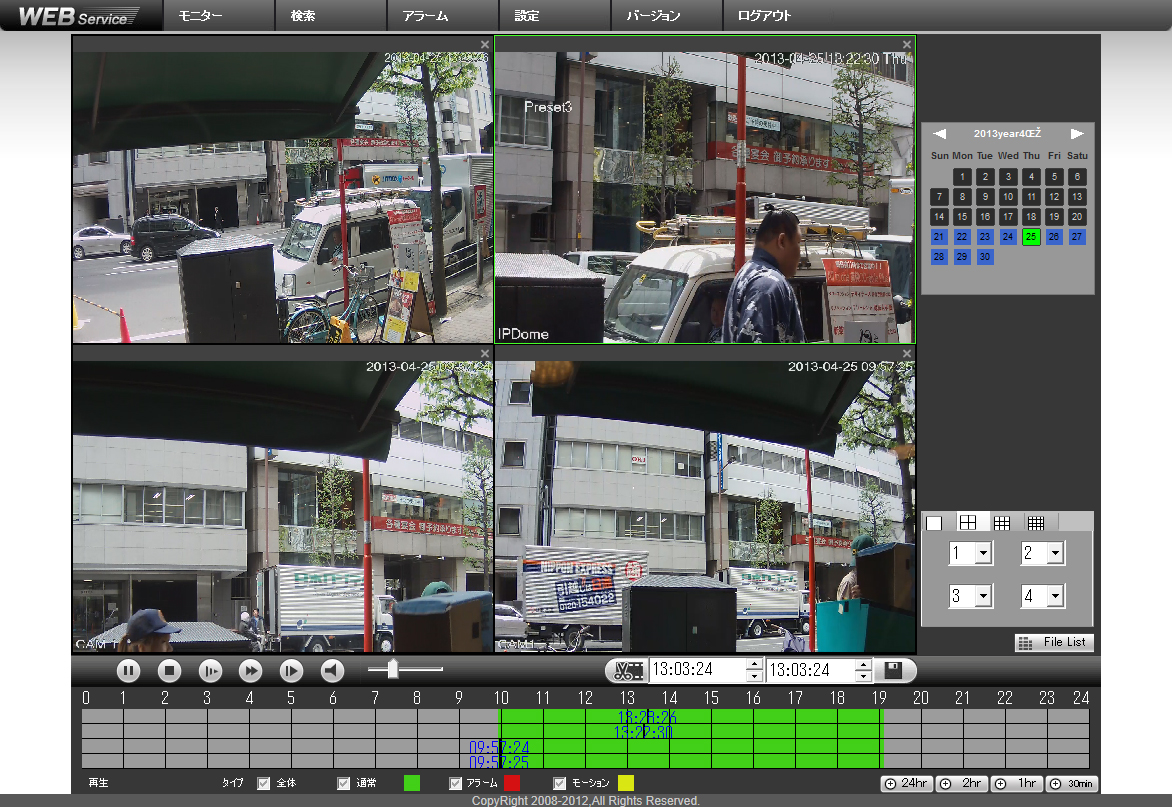Save clip using the floppy disk icon

click(x=894, y=671)
